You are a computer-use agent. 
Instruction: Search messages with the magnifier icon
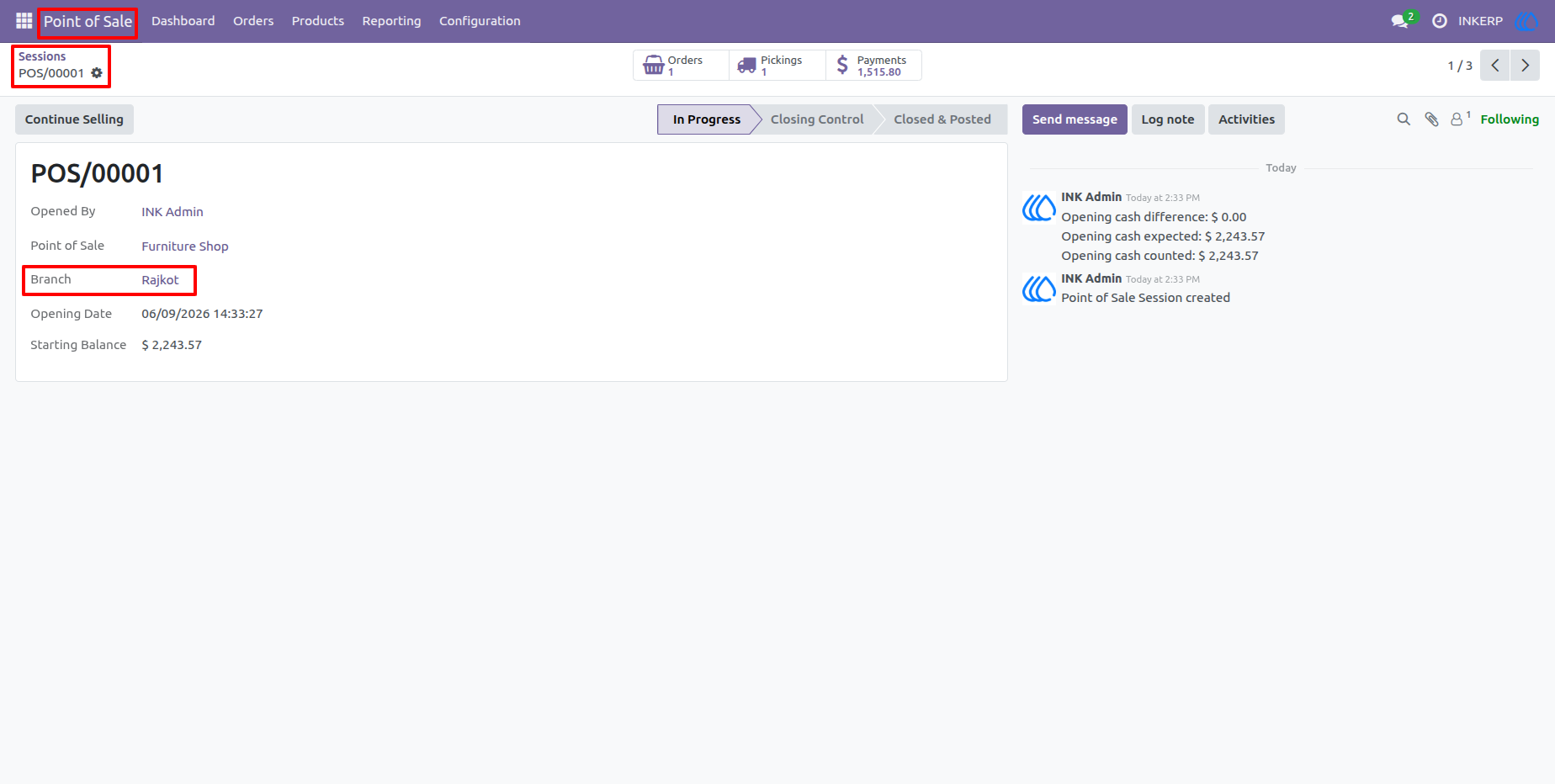point(1404,119)
